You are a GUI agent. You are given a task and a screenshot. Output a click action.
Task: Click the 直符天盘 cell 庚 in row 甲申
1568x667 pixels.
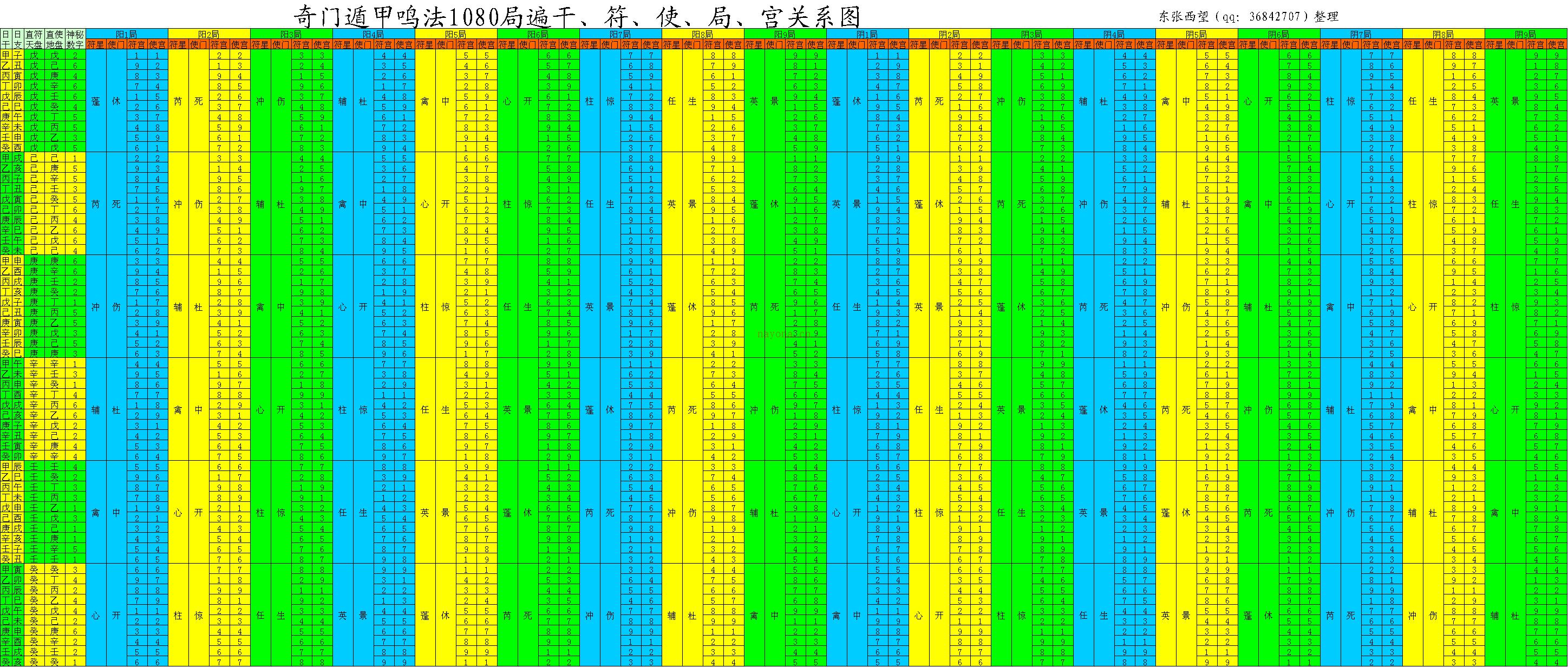click(34, 260)
